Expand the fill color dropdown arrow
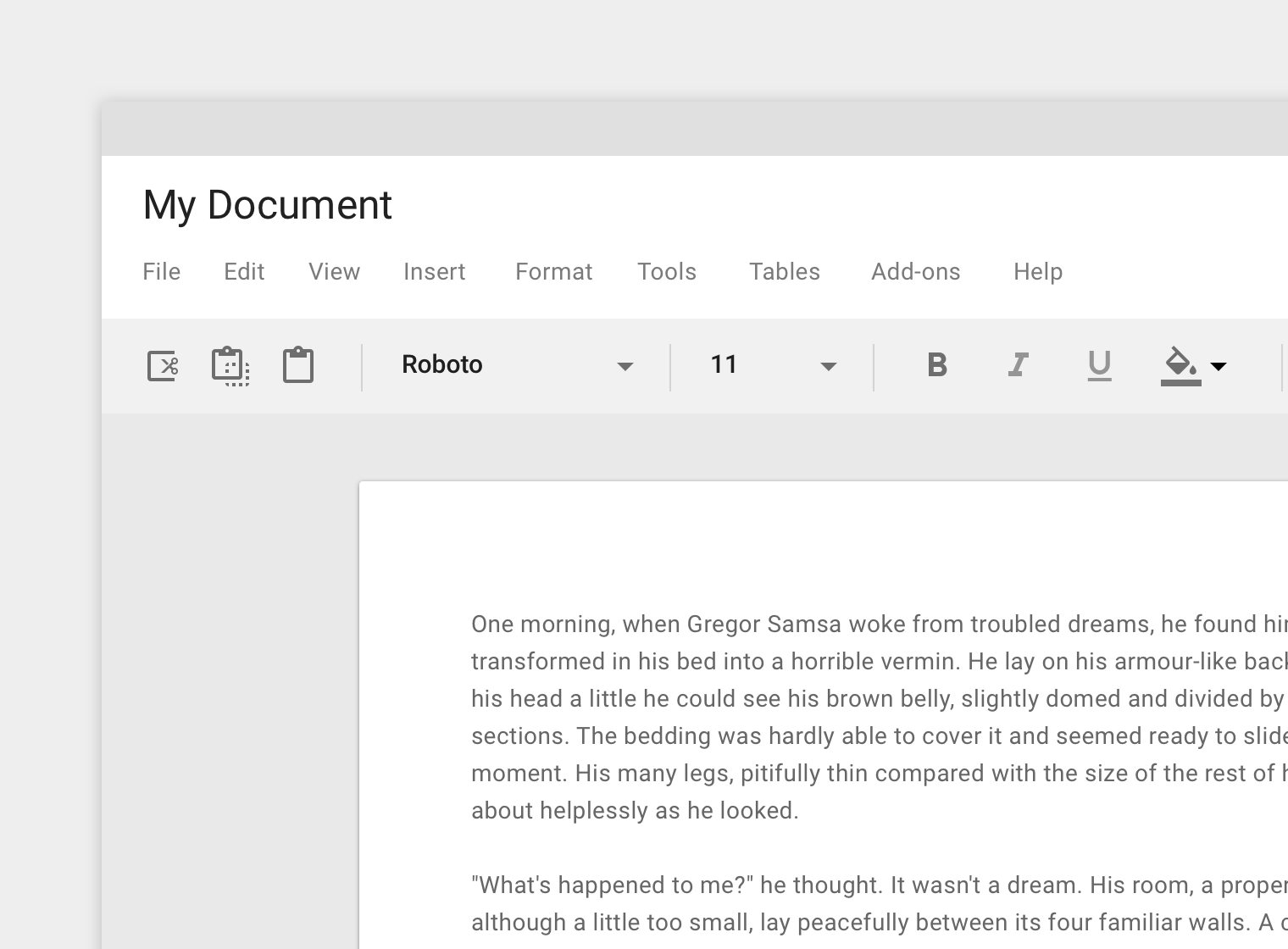 click(1219, 366)
